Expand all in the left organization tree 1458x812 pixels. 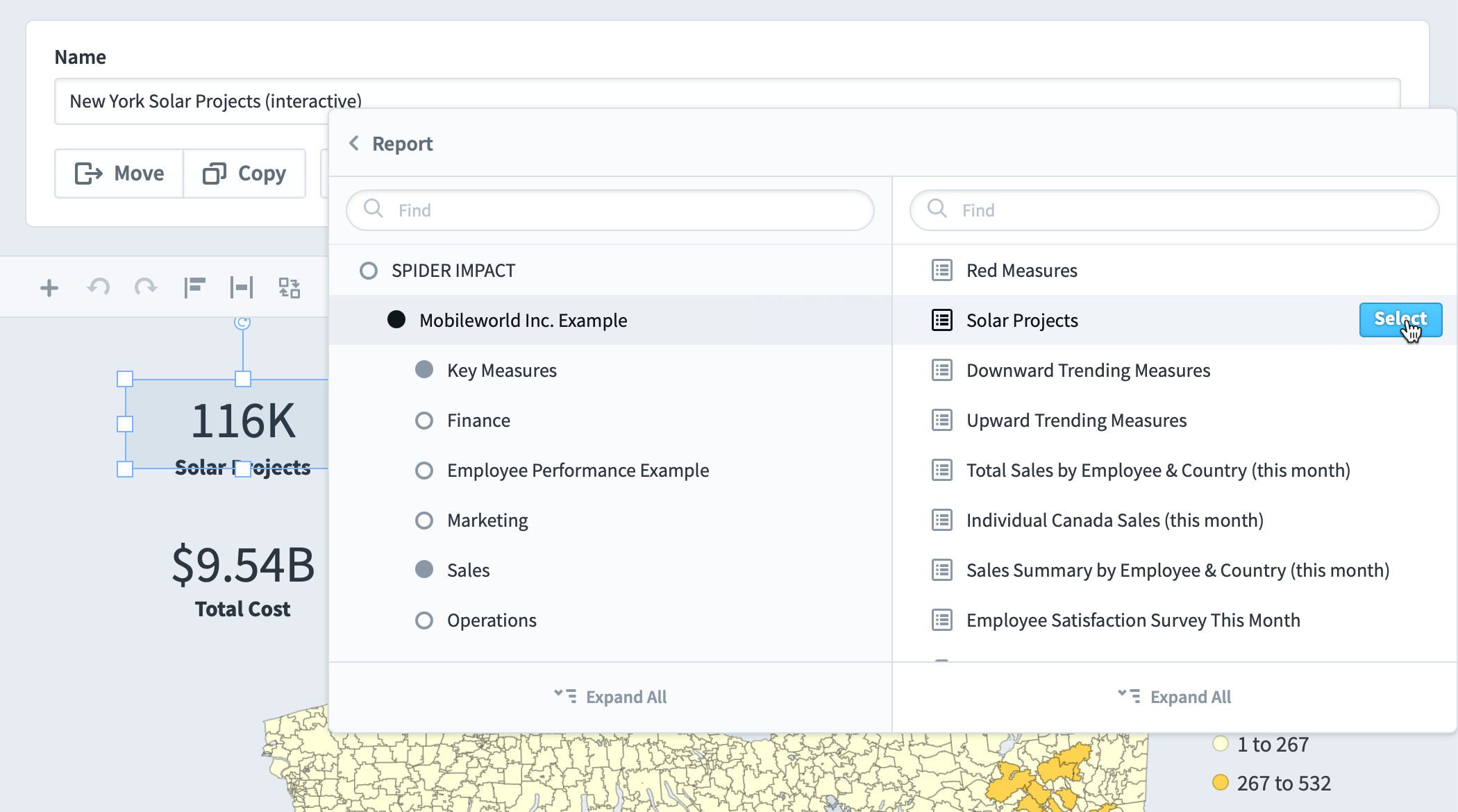(x=610, y=697)
